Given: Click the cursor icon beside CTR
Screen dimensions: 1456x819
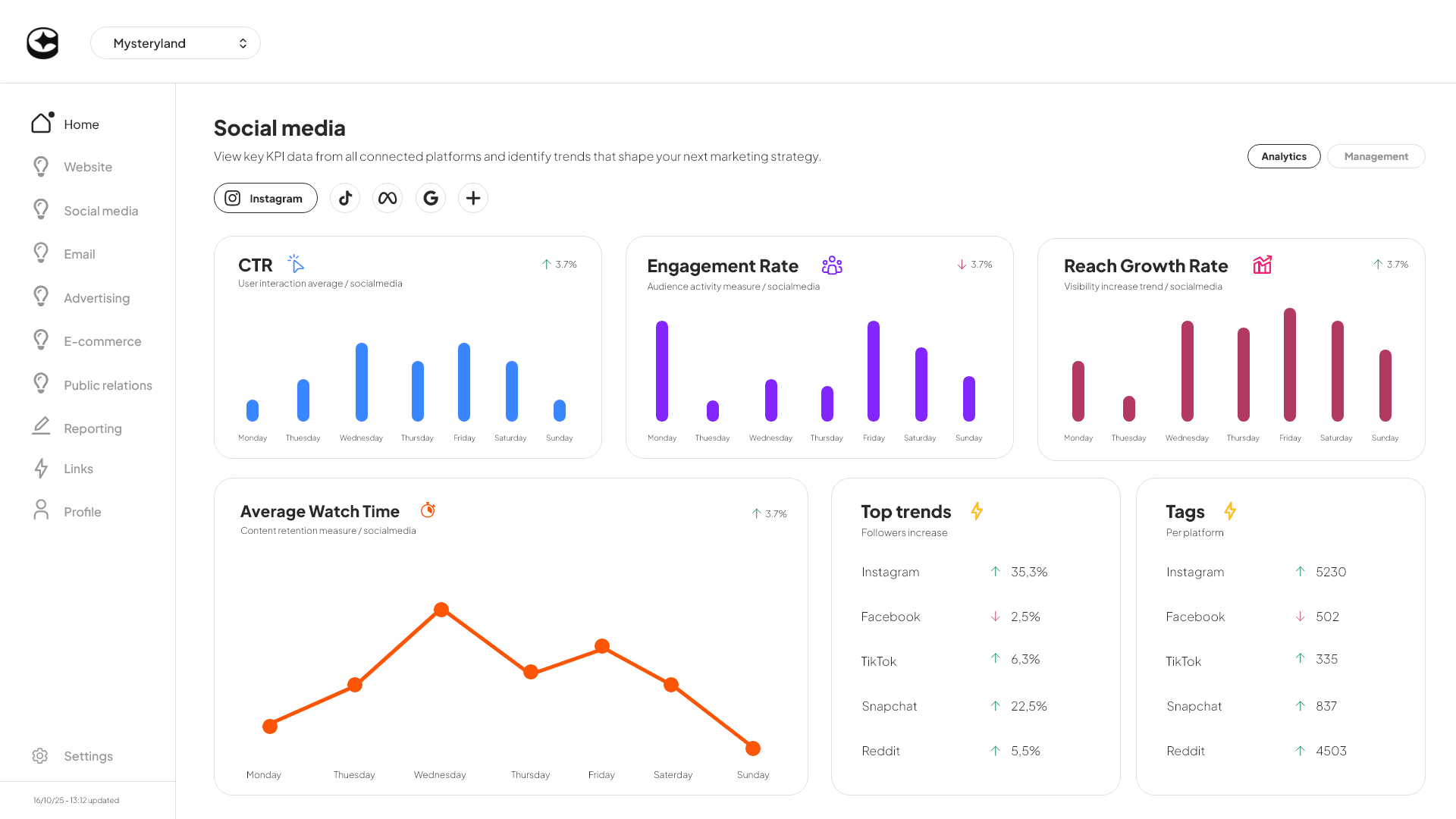Looking at the screenshot, I should [296, 264].
